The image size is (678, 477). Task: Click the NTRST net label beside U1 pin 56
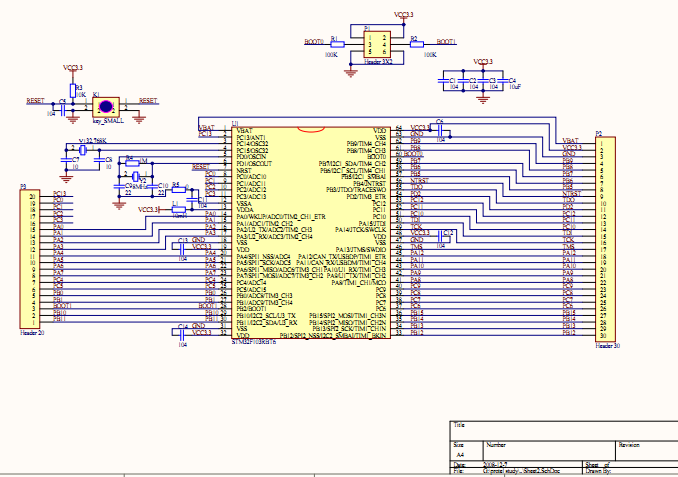pos(419,181)
